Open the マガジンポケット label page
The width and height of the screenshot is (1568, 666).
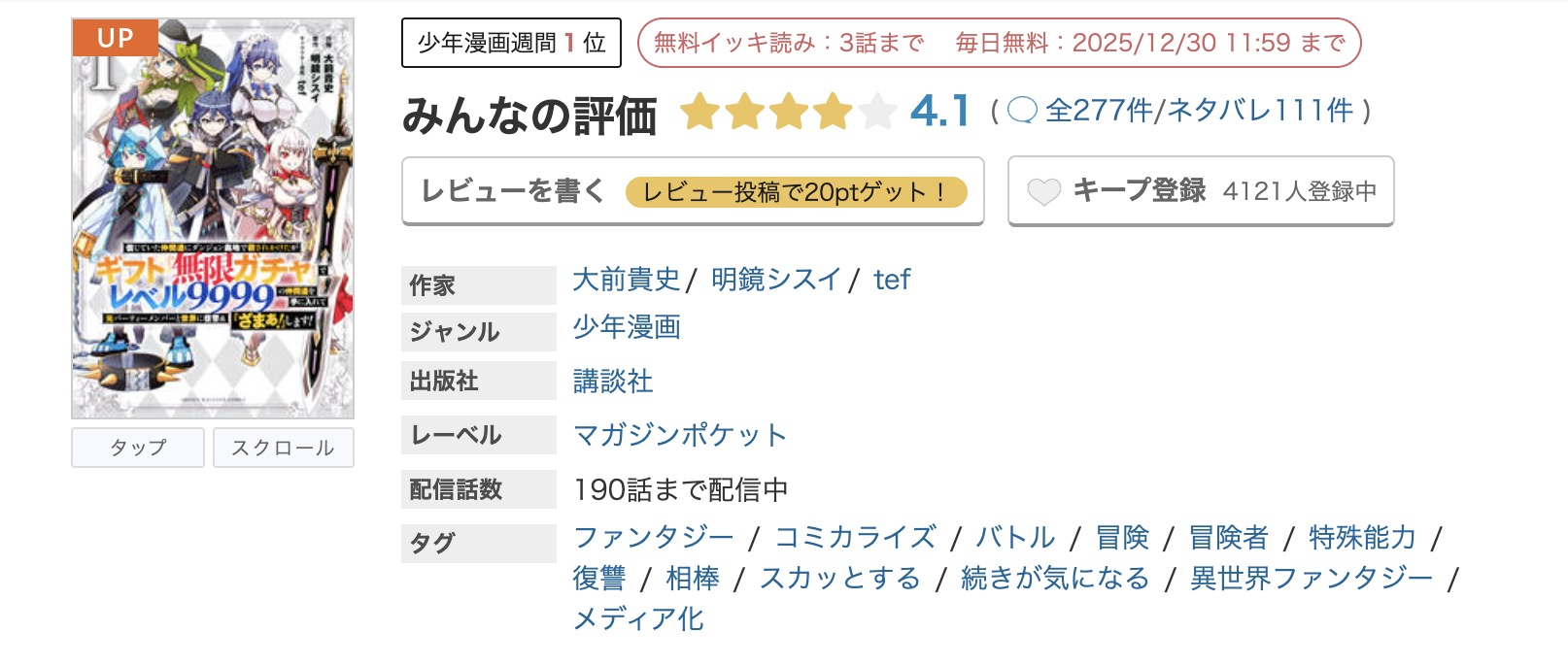click(x=678, y=436)
